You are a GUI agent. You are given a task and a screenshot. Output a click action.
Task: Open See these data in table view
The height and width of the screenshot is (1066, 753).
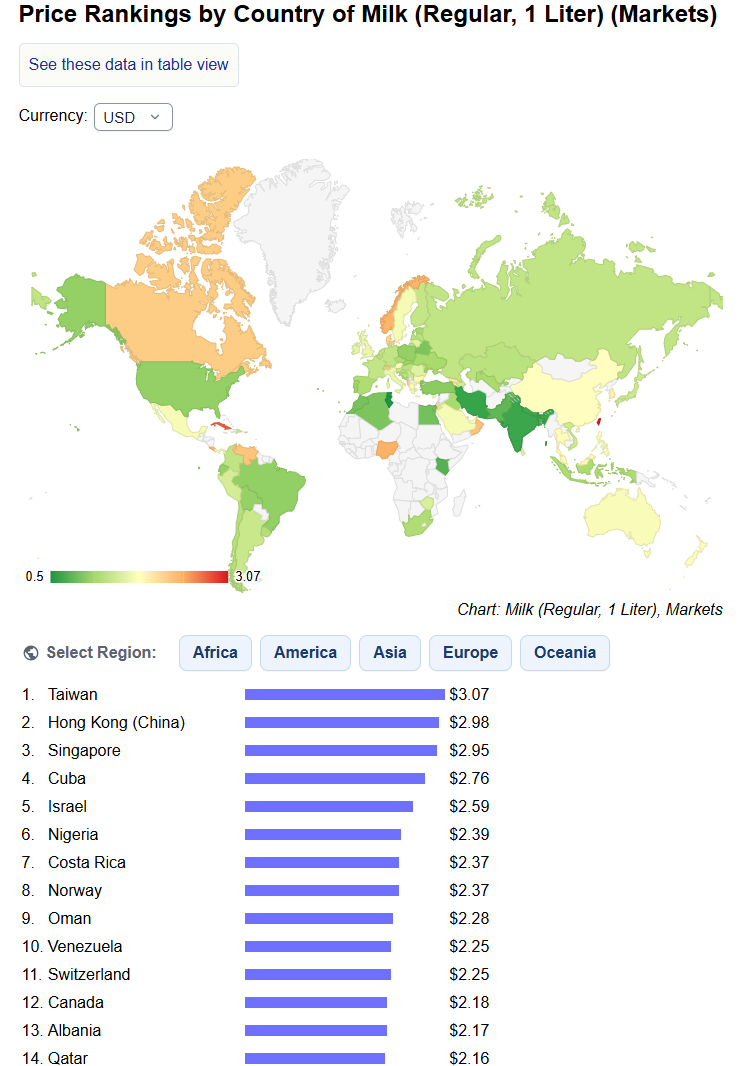(128, 65)
